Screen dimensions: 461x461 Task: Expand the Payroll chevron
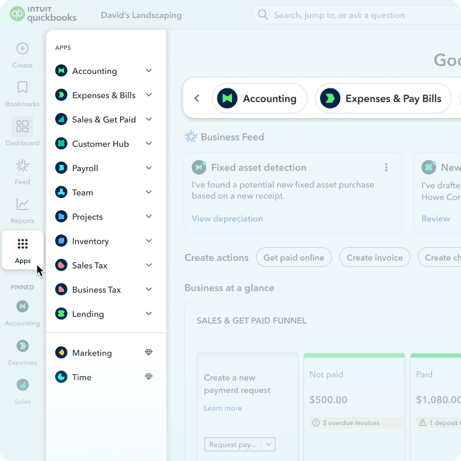tap(149, 168)
